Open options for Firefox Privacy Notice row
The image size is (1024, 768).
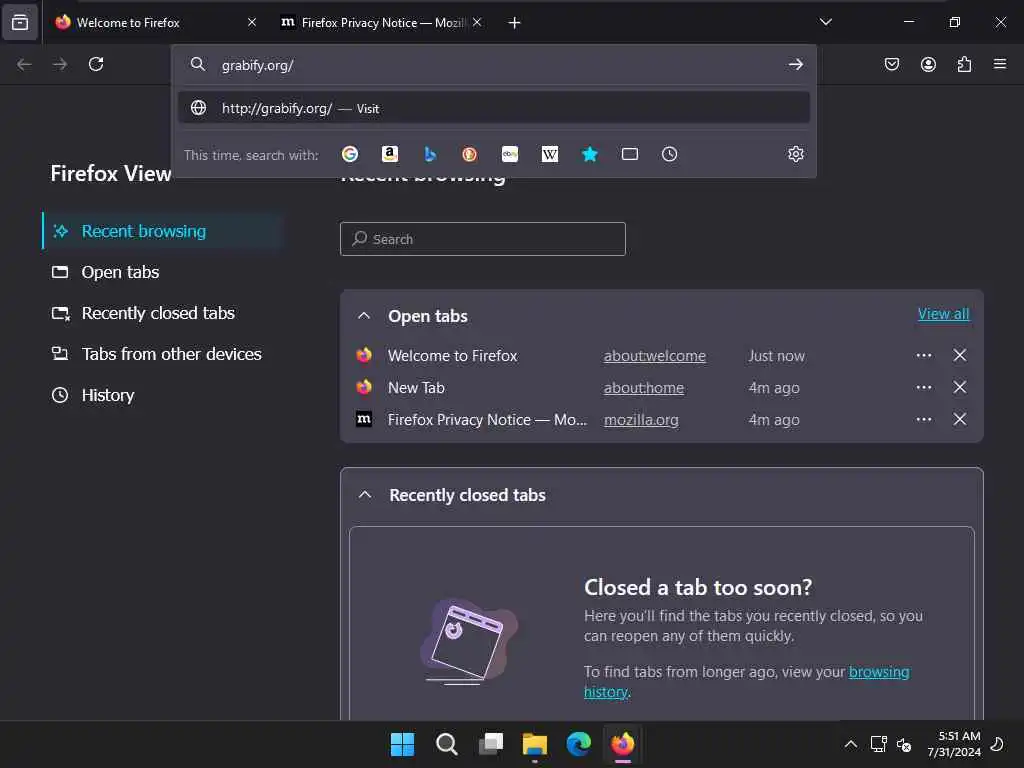click(x=923, y=419)
